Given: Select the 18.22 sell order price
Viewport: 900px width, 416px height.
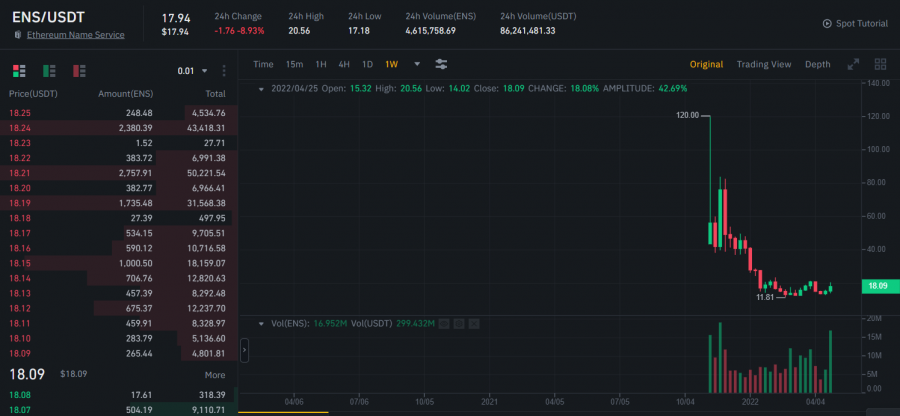Looking at the screenshot, I should coord(20,158).
